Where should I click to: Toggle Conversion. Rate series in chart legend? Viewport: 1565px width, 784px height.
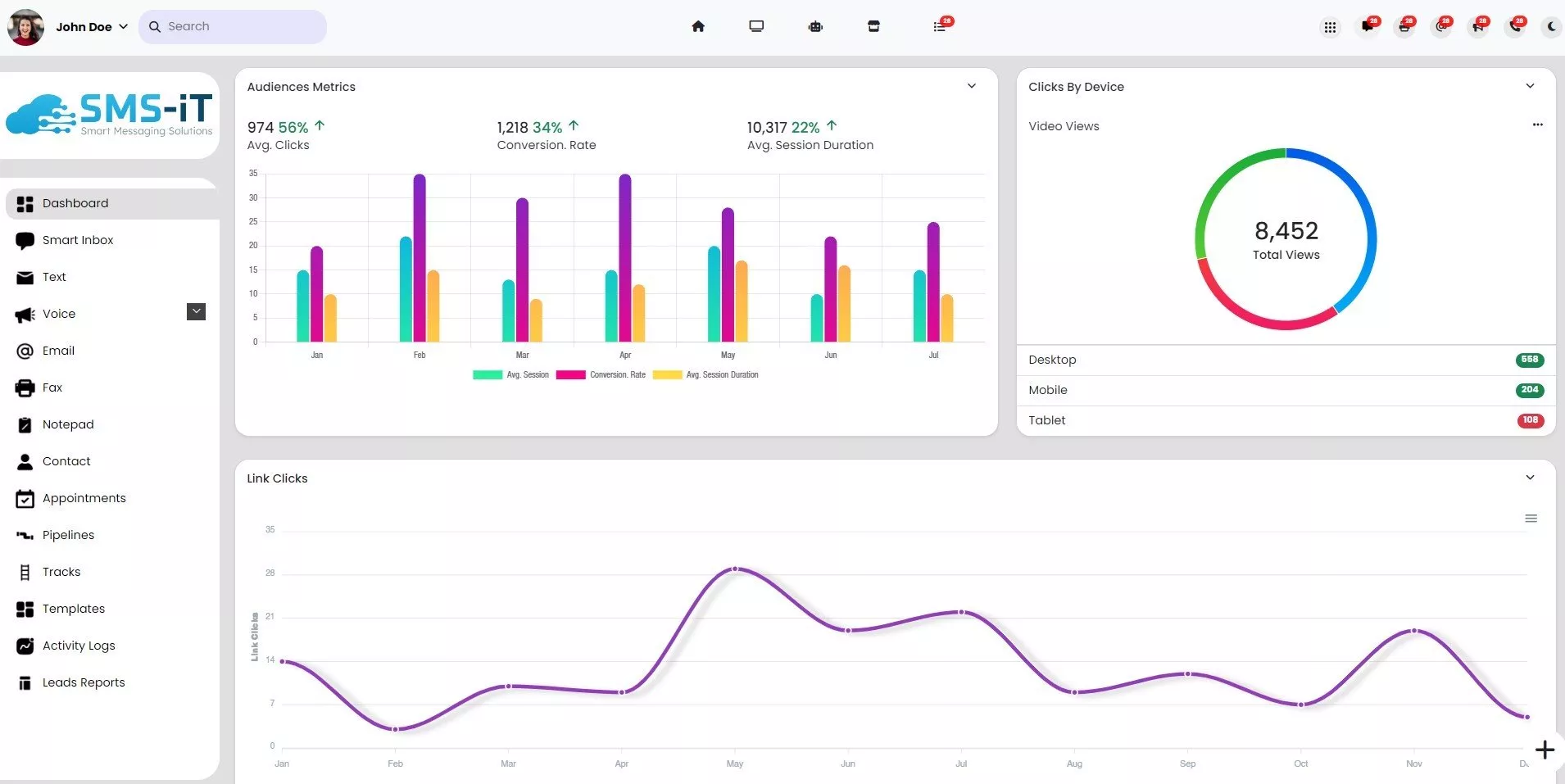601,375
